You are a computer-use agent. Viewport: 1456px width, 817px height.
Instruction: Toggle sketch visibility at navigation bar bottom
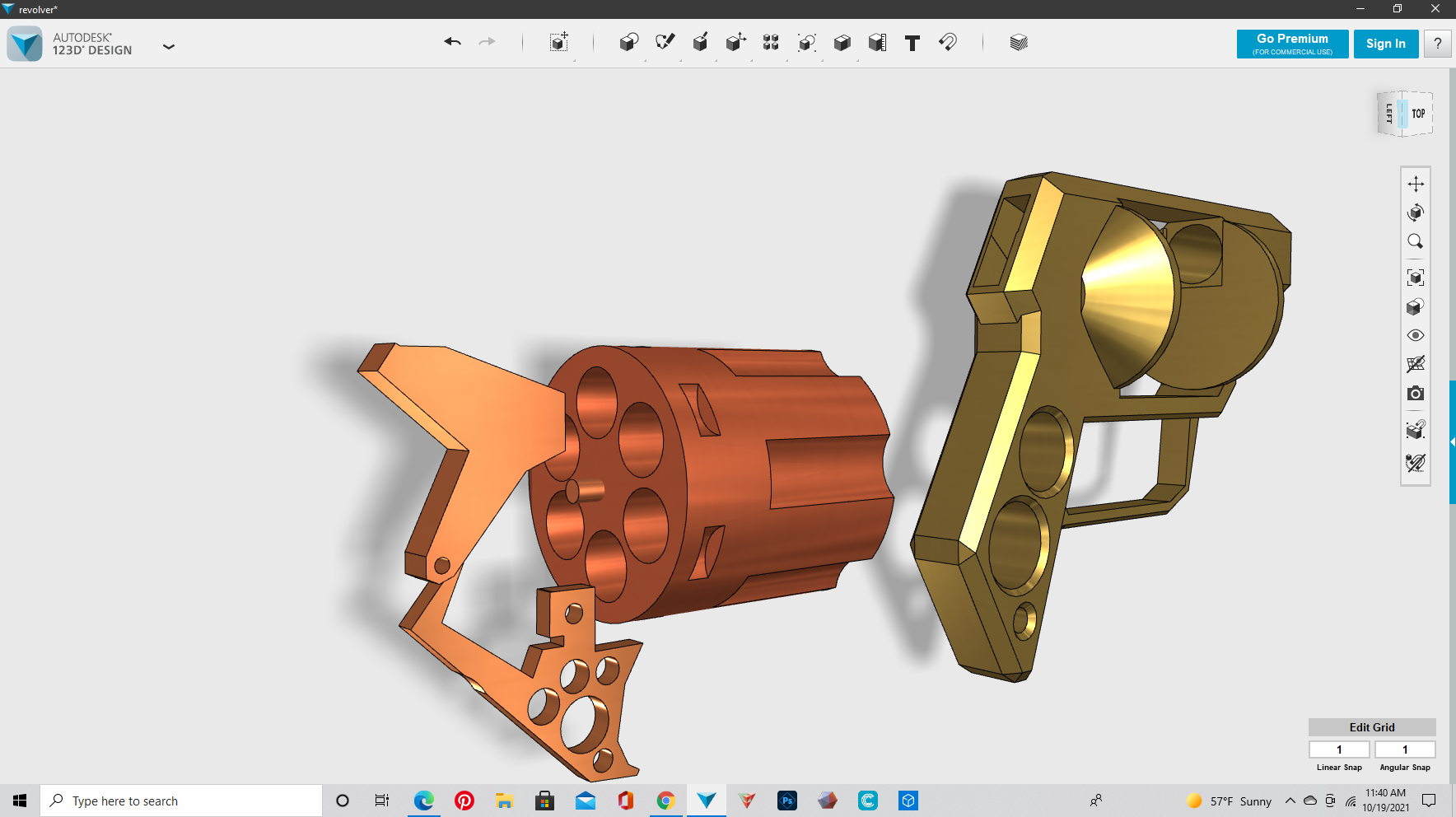point(1415,463)
